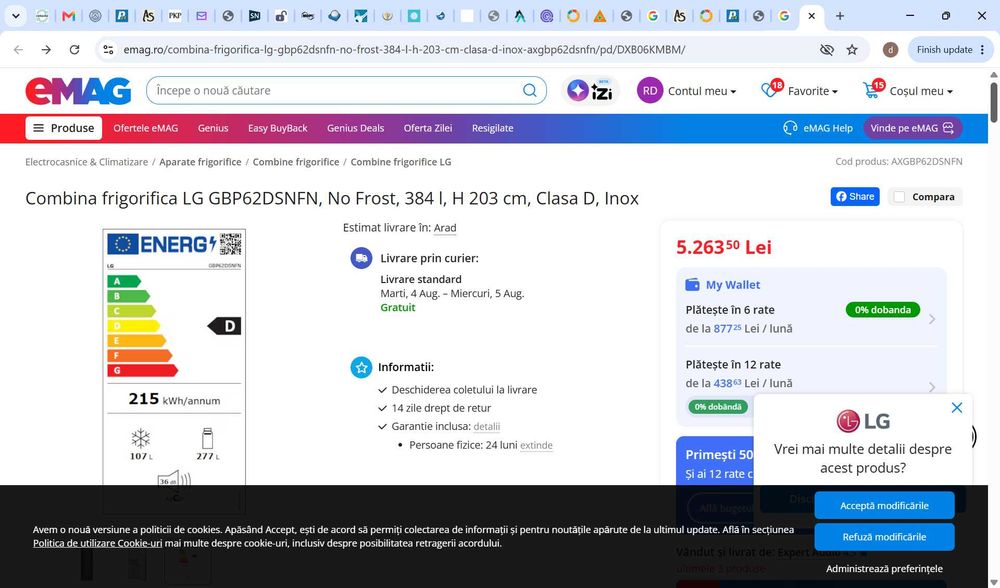Tick the Compara checkbox
Viewport: 1000px width, 588px height.
pos(899,196)
